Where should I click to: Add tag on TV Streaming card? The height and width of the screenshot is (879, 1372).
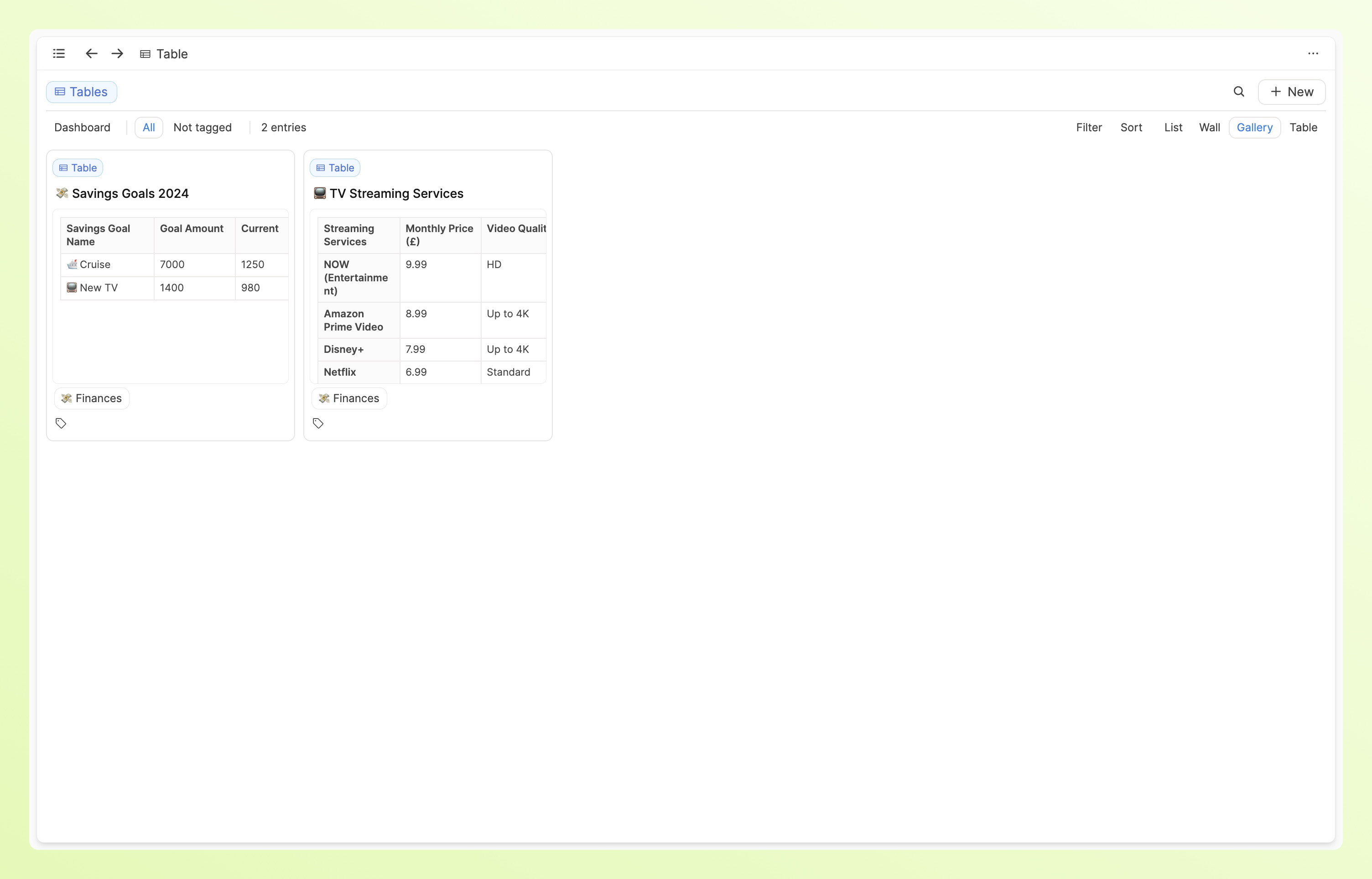[x=318, y=423]
